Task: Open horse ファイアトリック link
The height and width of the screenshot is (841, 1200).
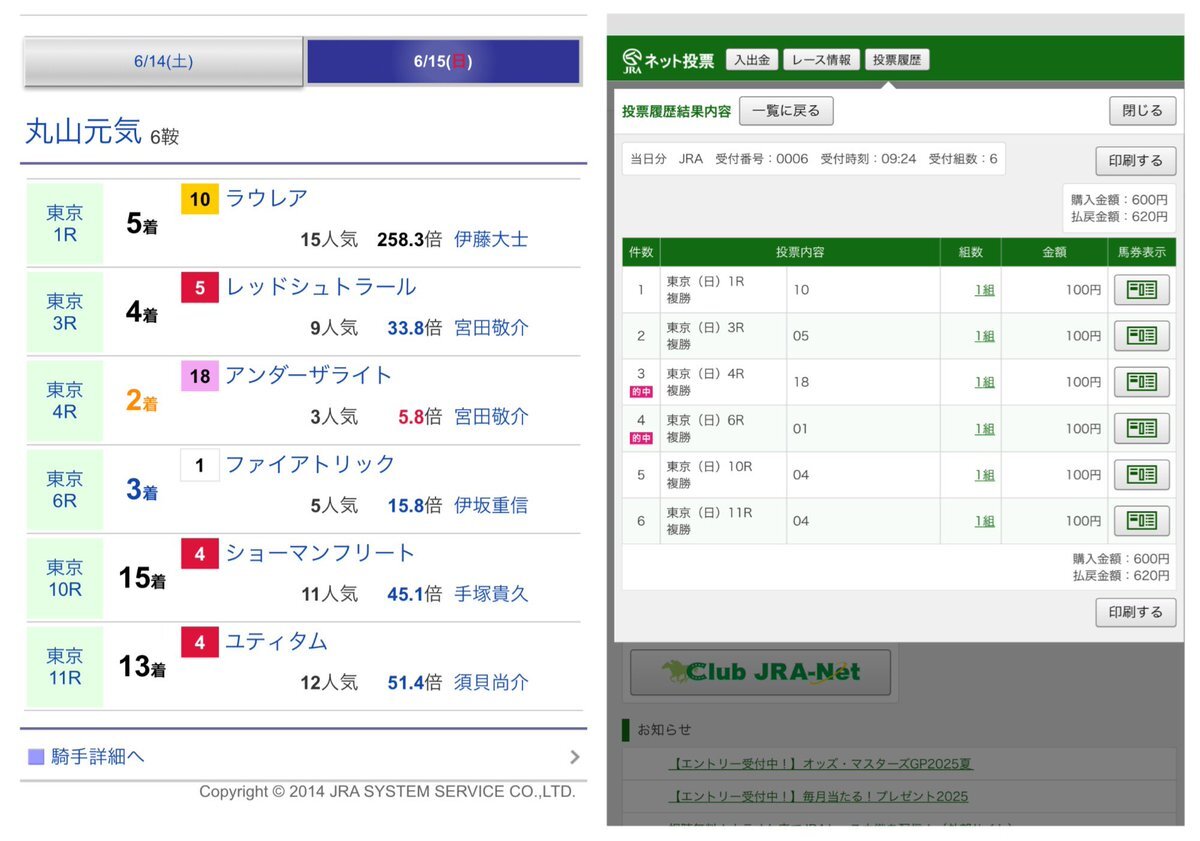Action: point(311,465)
